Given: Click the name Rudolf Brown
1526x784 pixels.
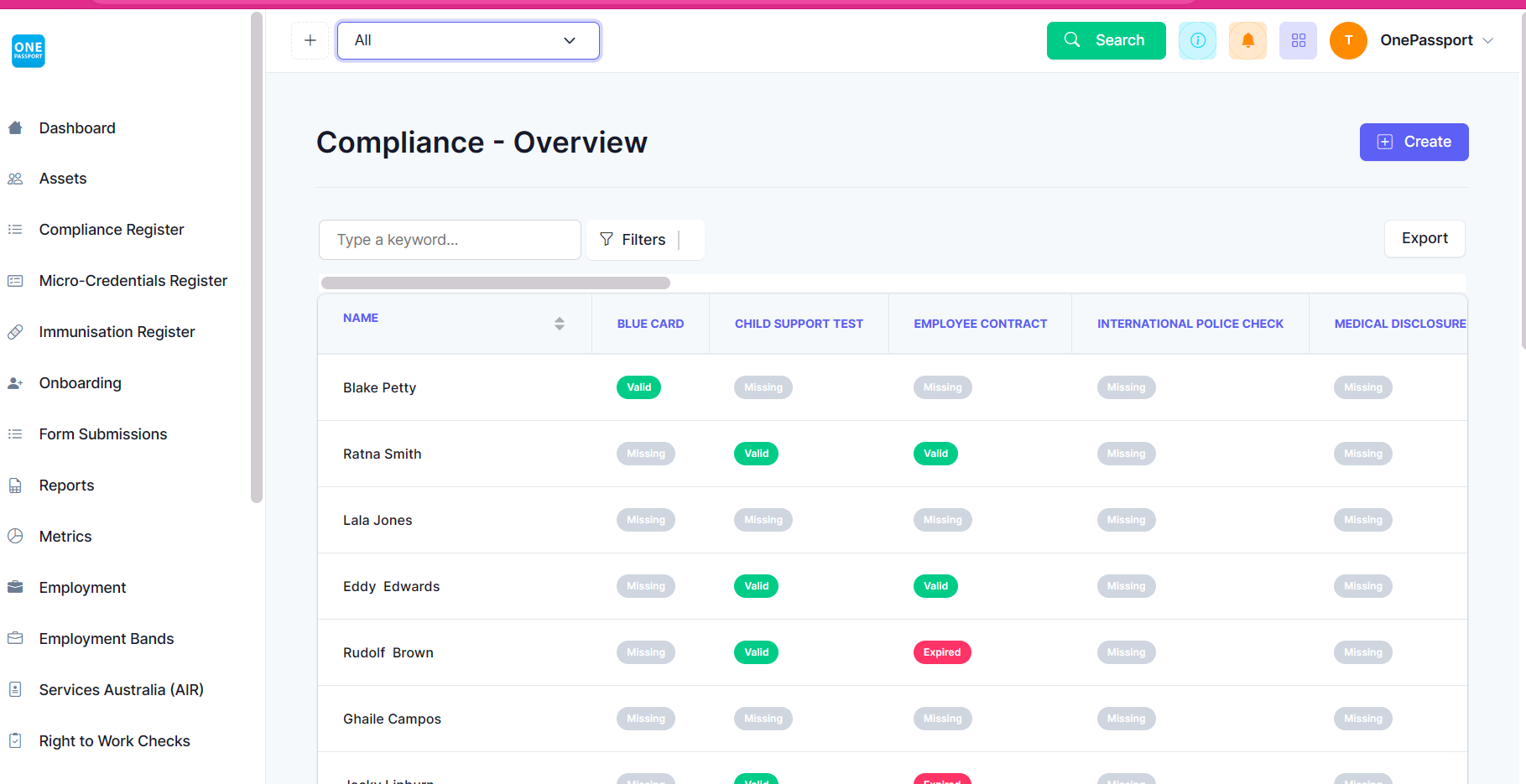Looking at the screenshot, I should (x=388, y=652).
